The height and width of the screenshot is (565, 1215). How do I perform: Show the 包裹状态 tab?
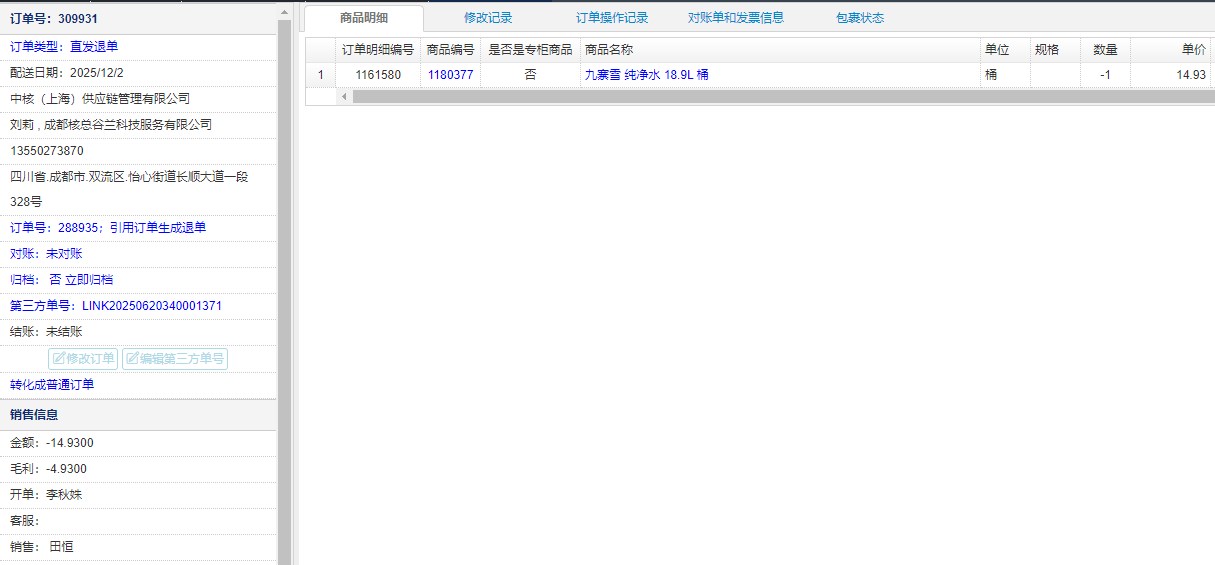point(860,18)
